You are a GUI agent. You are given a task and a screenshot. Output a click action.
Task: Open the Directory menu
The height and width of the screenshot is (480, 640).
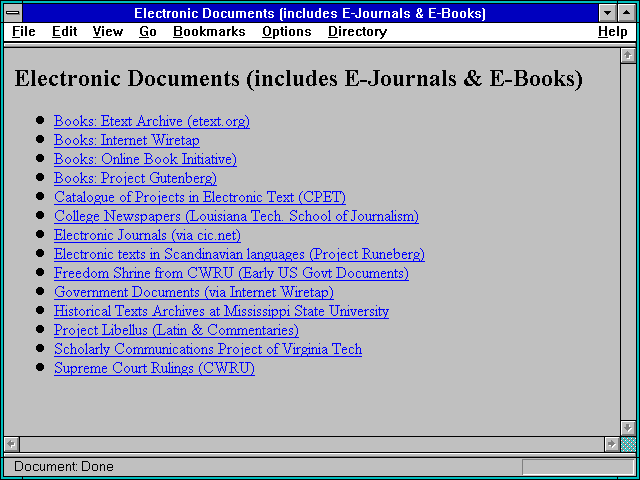click(x=358, y=32)
